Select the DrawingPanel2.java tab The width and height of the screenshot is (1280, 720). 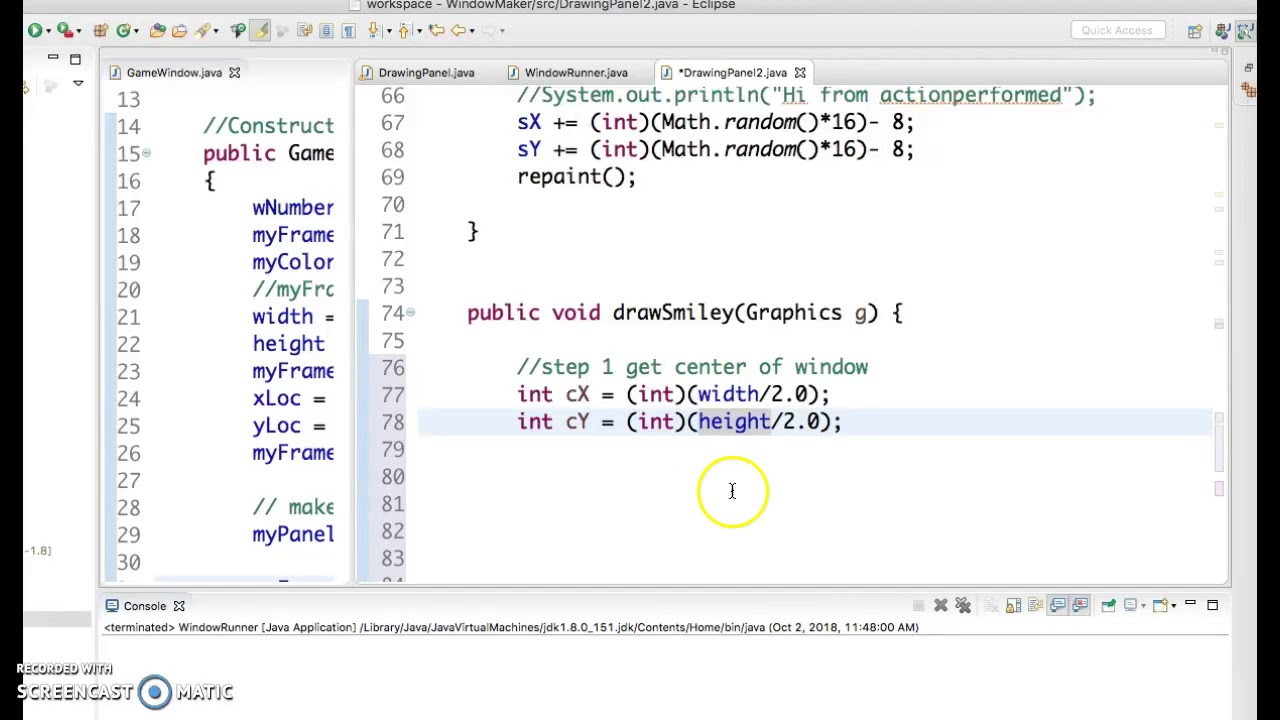(x=732, y=72)
